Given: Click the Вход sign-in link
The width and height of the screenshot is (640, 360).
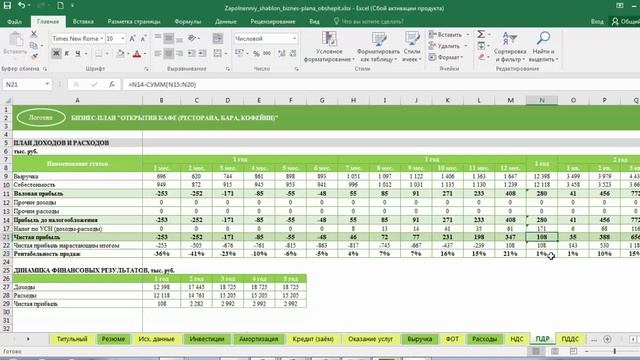Looking at the screenshot, I should 597,22.
